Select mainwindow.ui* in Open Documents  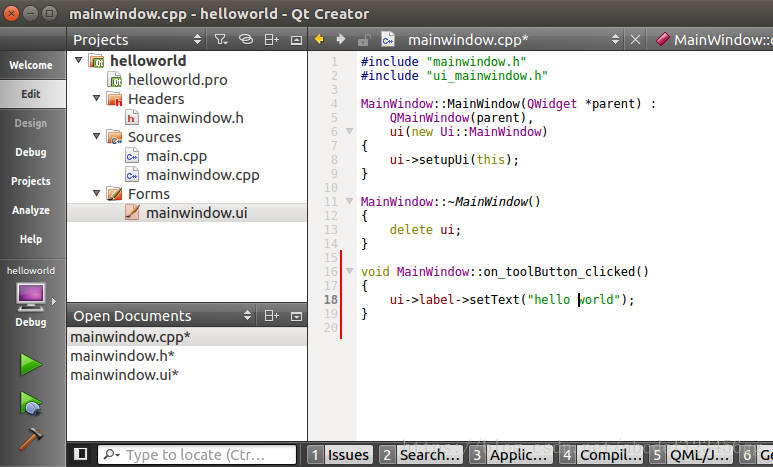click(x=186, y=375)
